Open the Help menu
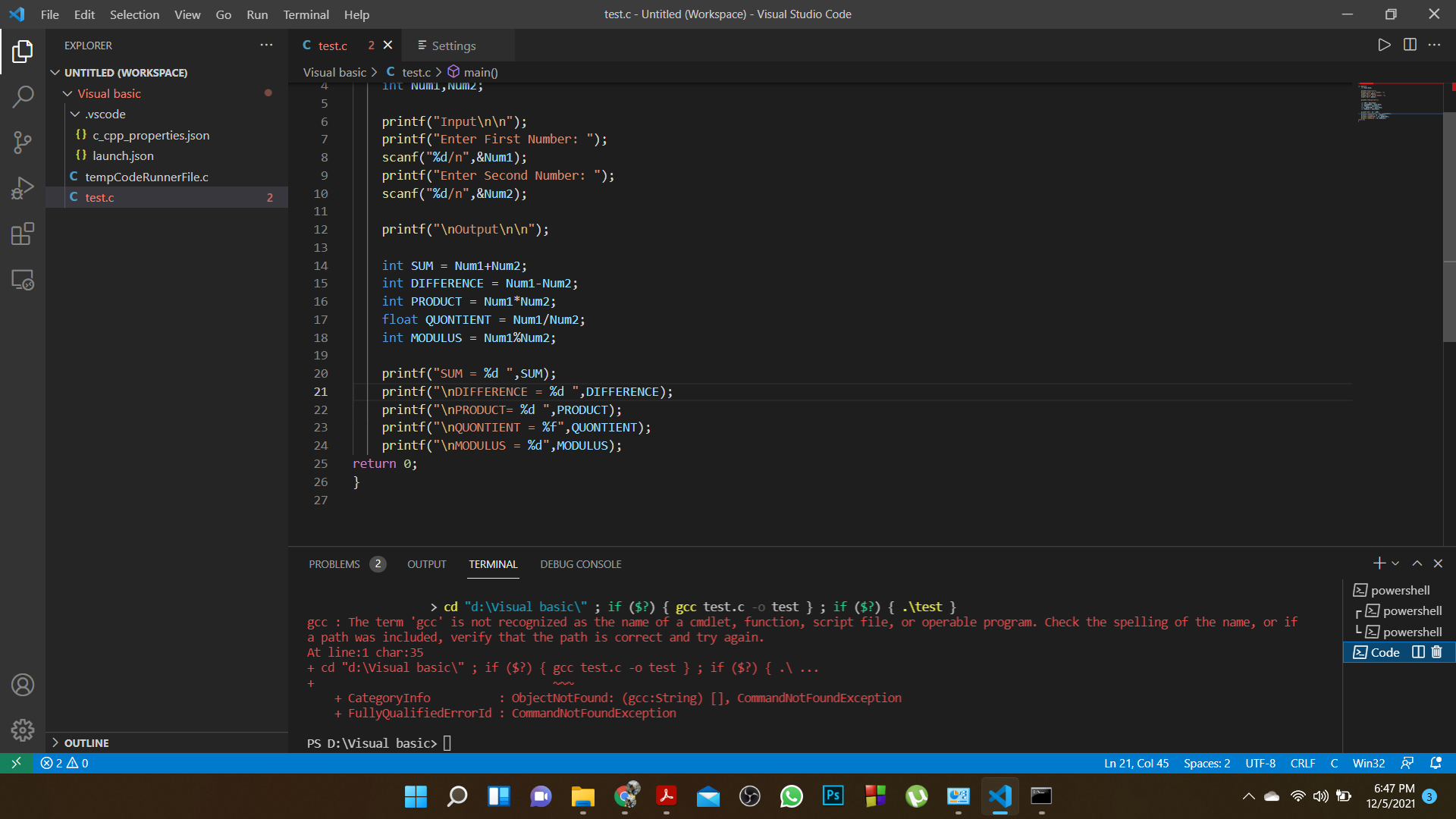 356,14
